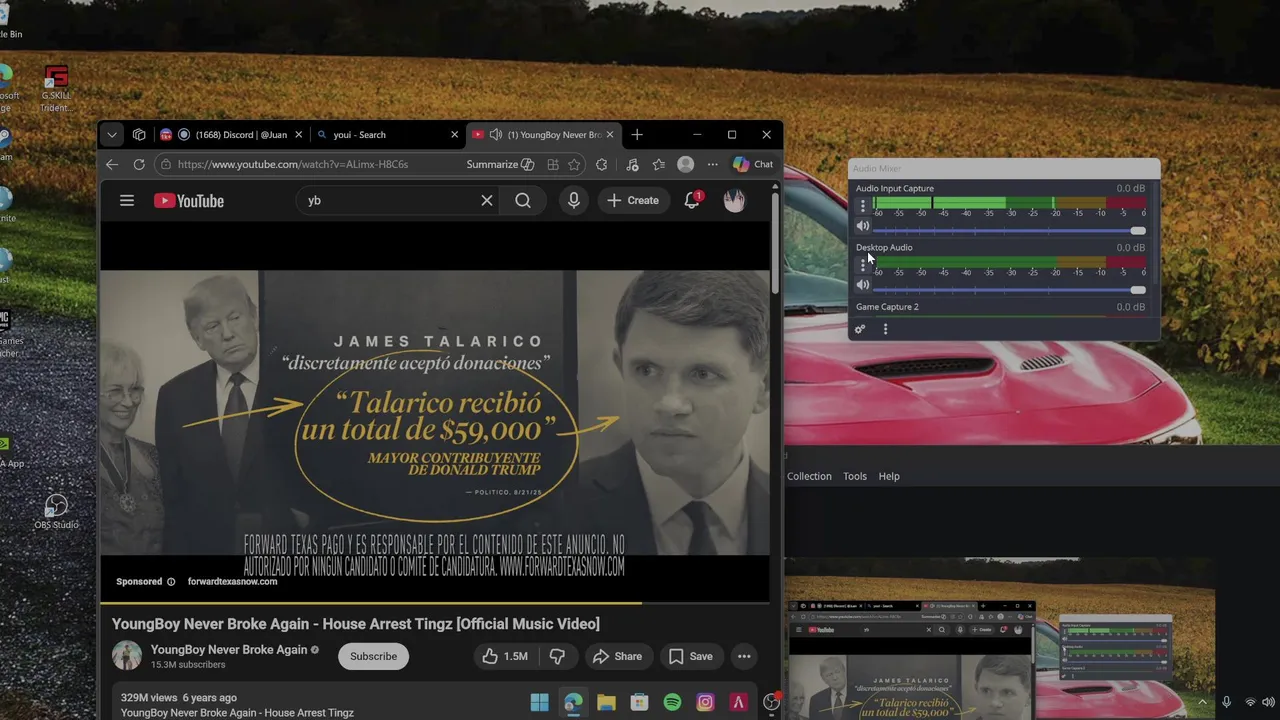Image resolution: width=1280 pixels, height=720 pixels.
Task: Share the YouTube video
Action: 617,656
